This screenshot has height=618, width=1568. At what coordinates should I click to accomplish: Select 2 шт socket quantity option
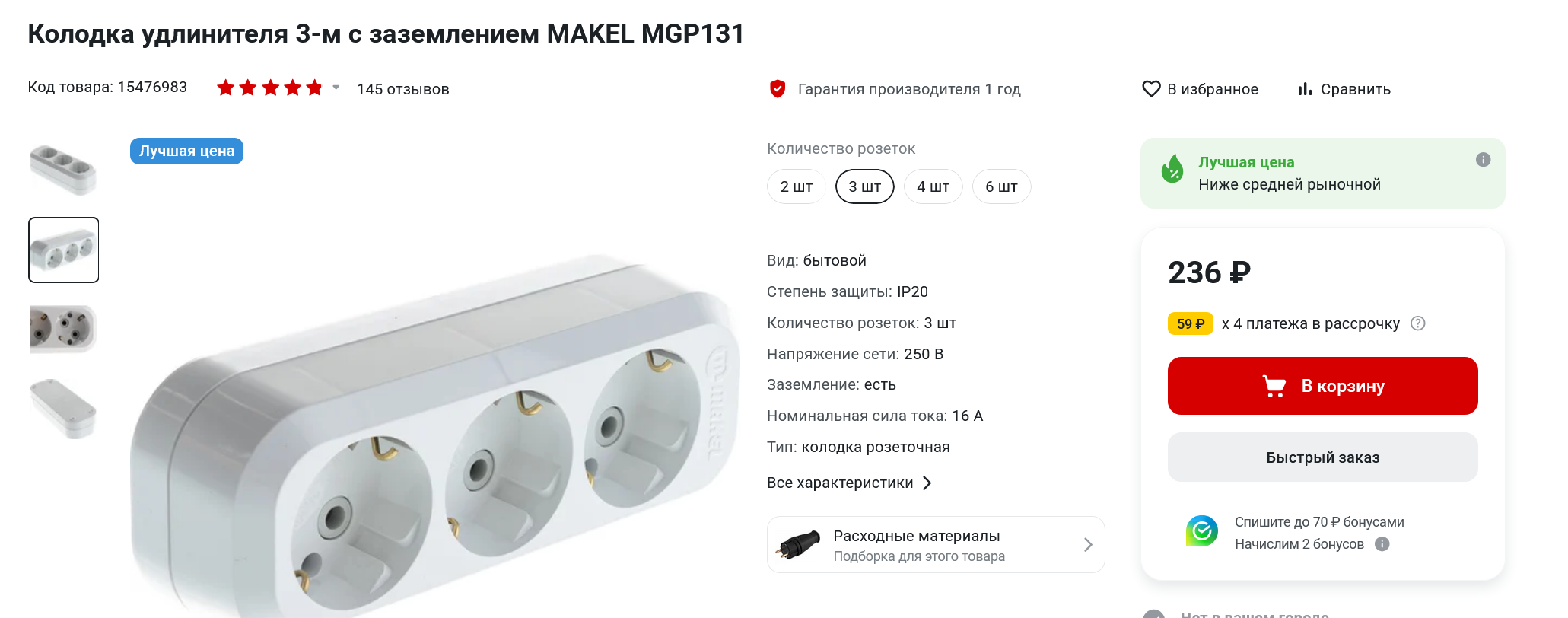(x=797, y=186)
